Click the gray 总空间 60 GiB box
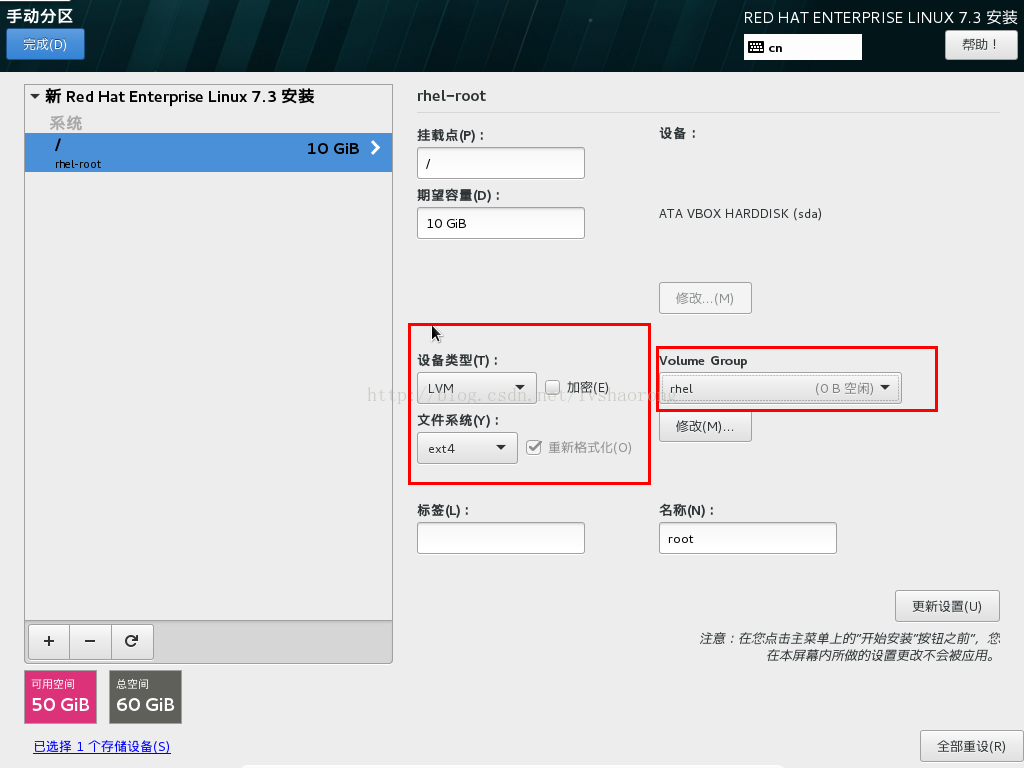 coord(146,697)
